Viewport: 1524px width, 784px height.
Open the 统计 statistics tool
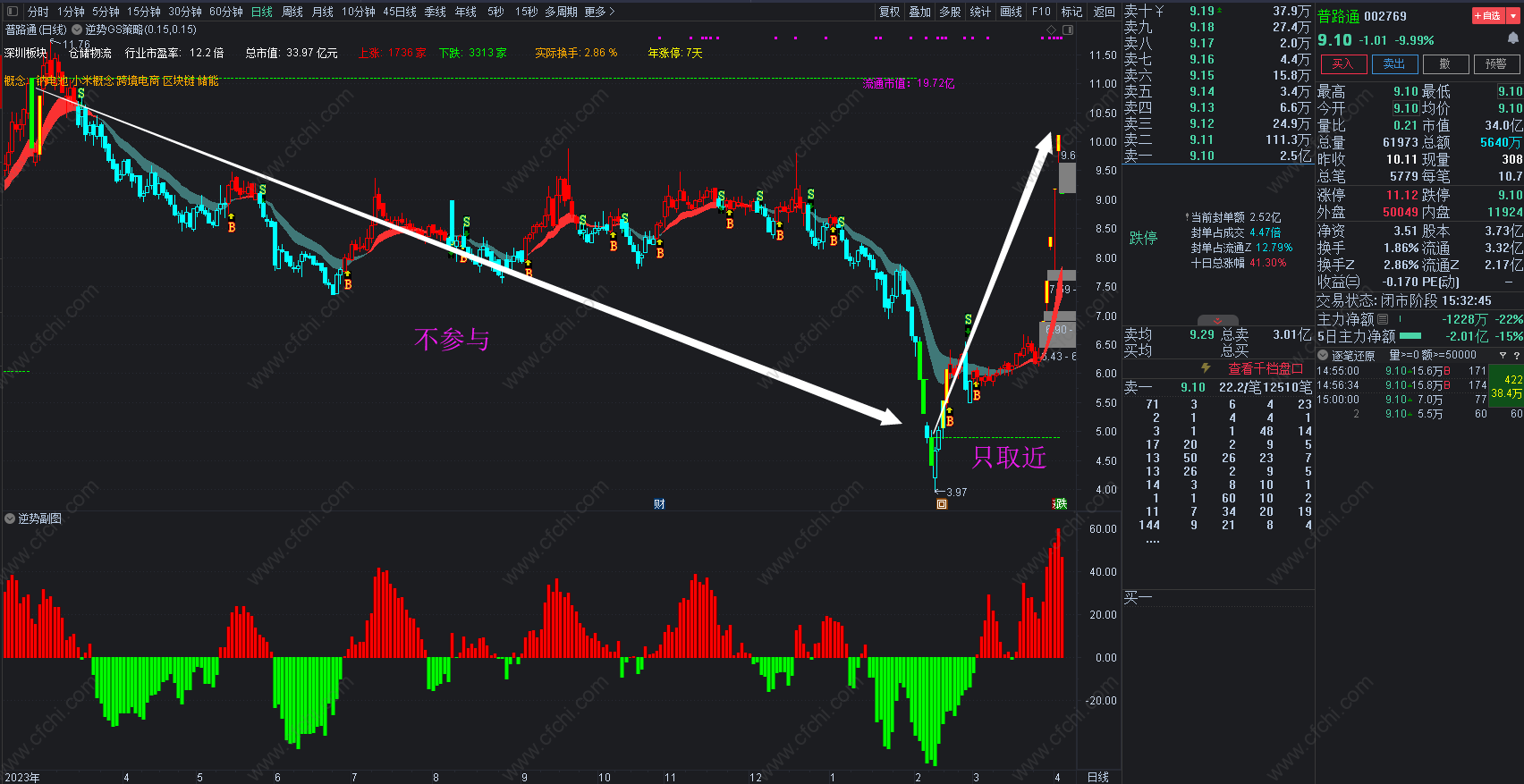(x=981, y=12)
